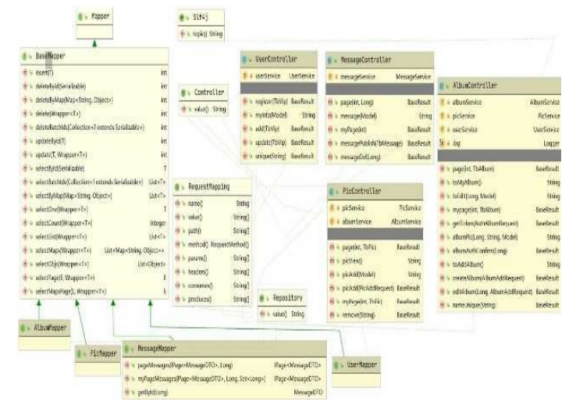Click the interface icon on Mapper node
Image resolution: width=582 pixels, height=408 pixels.
80,17
